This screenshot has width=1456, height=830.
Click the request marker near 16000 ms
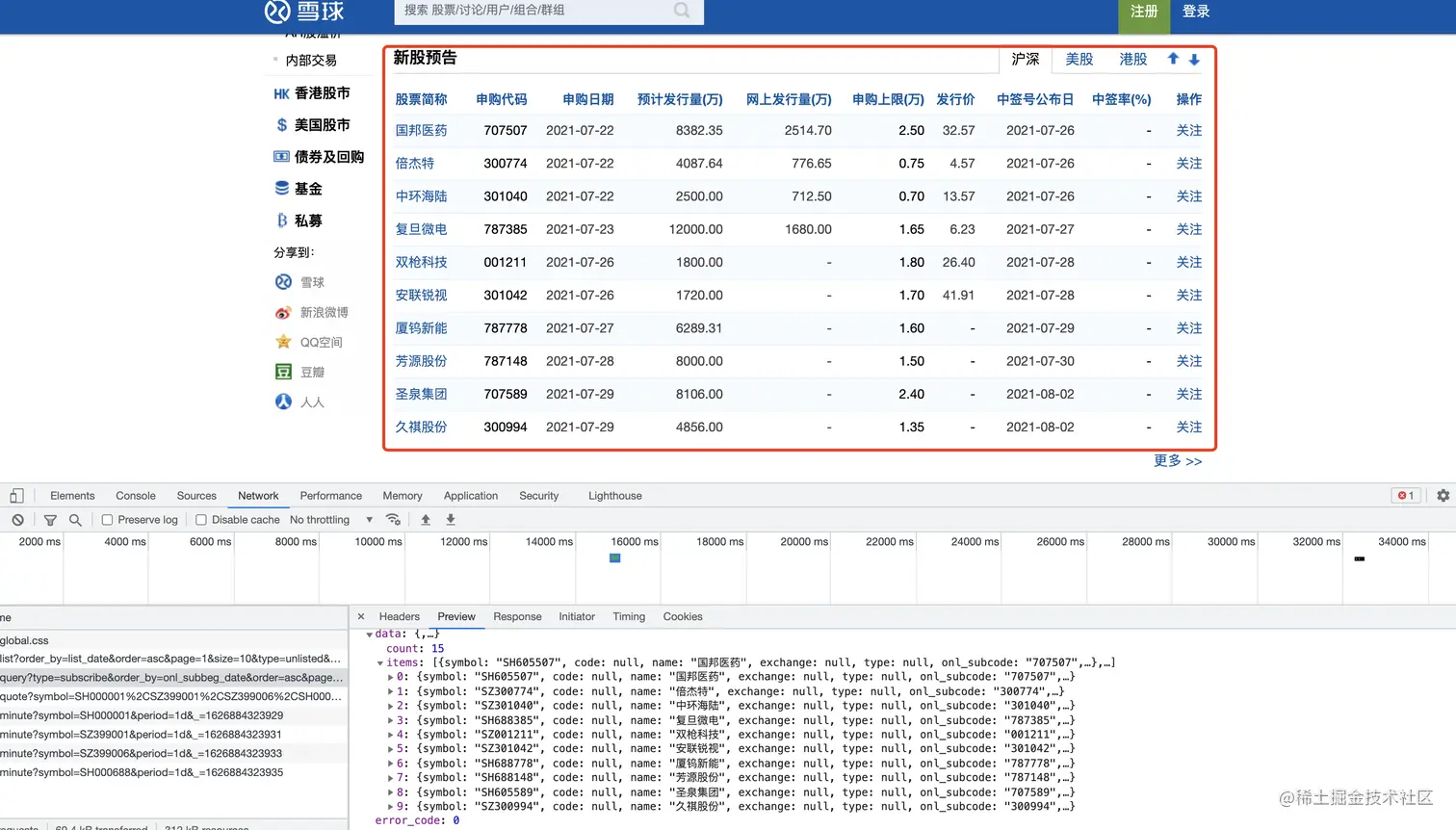point(615,558)
